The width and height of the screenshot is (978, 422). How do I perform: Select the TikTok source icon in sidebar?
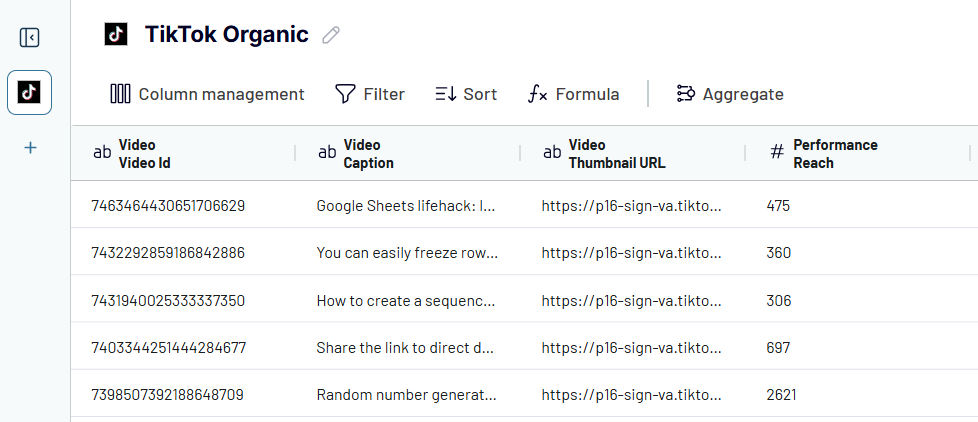coord(30,93)
